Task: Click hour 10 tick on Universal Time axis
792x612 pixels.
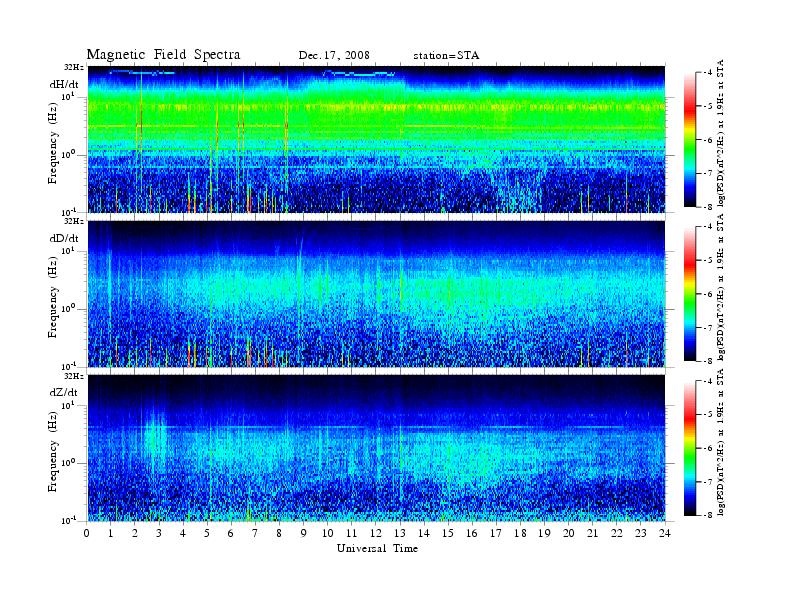Action: click(327, 533)
